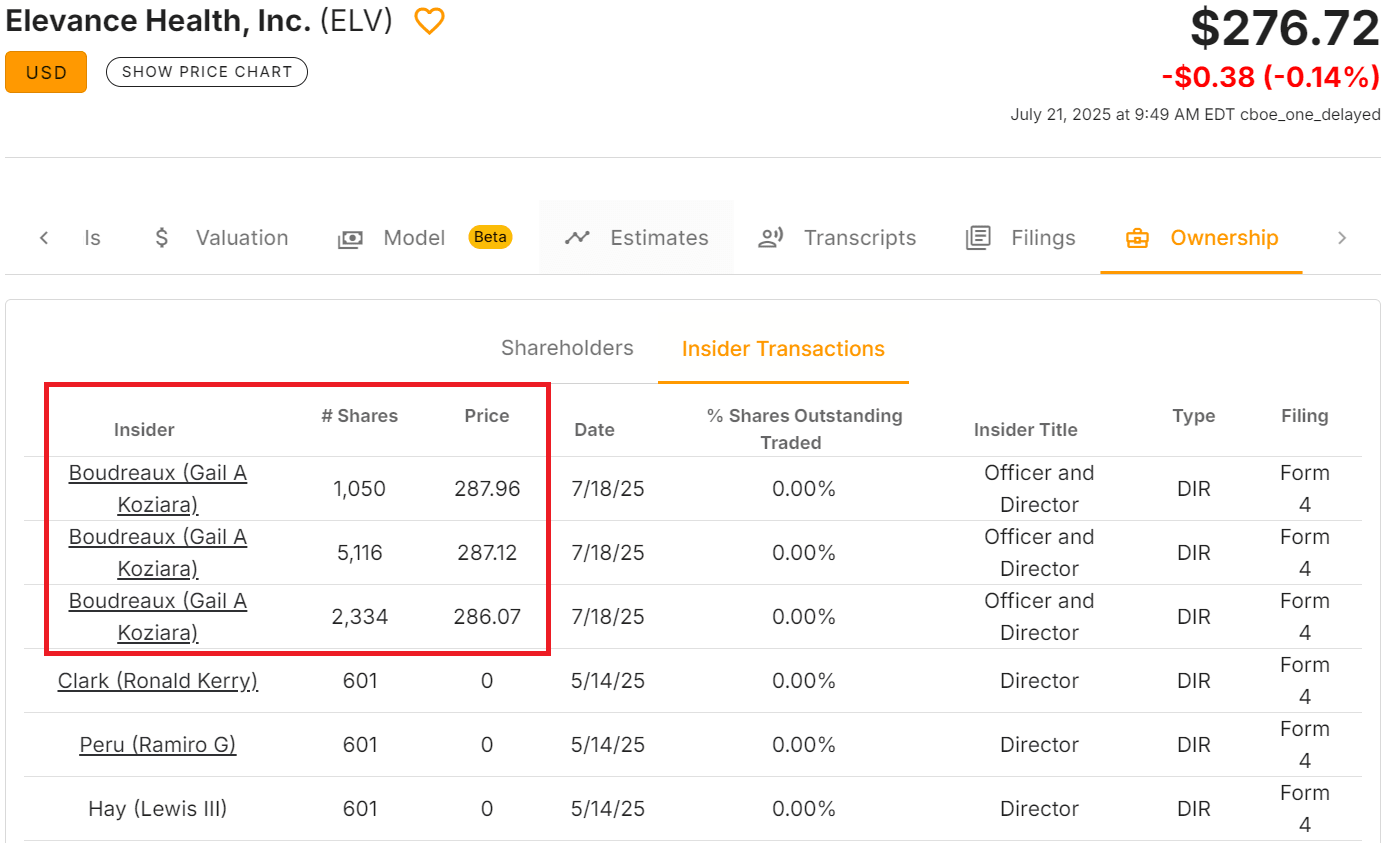Viewport: 1388px width, 843px height.
Task: Click the $276.72 stock price
Action: point(1285,28)
